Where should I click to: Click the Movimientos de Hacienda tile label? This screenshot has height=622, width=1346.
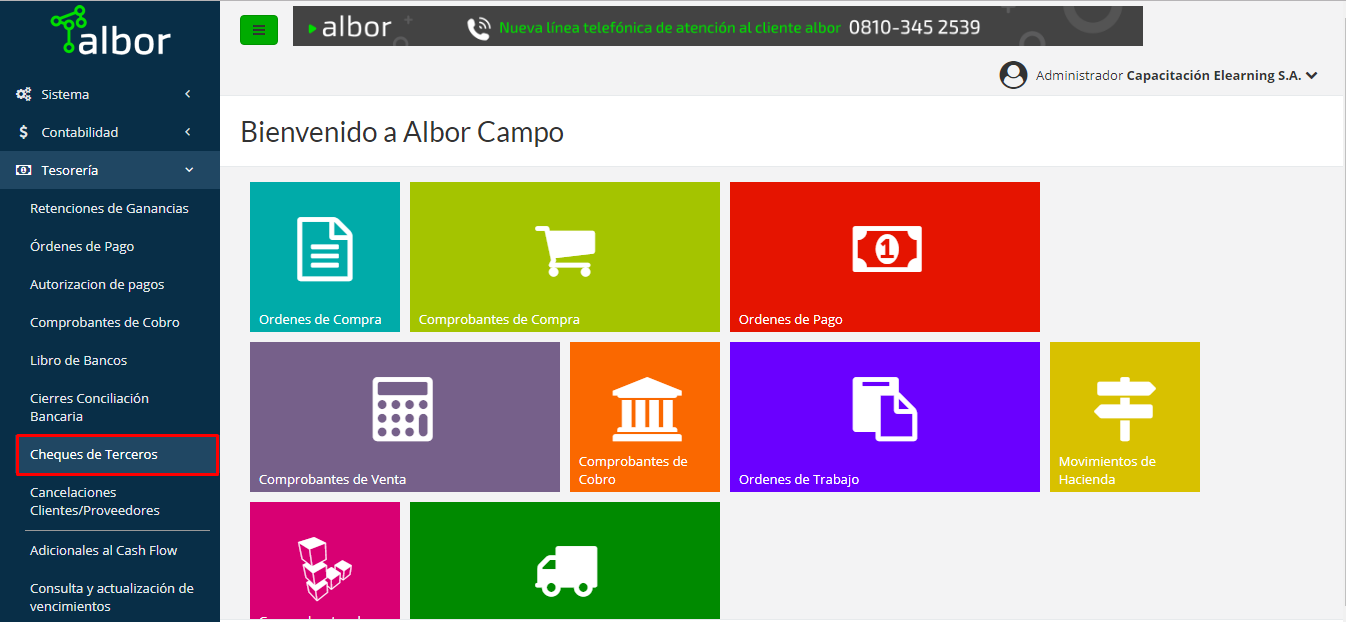[1107, 470]
